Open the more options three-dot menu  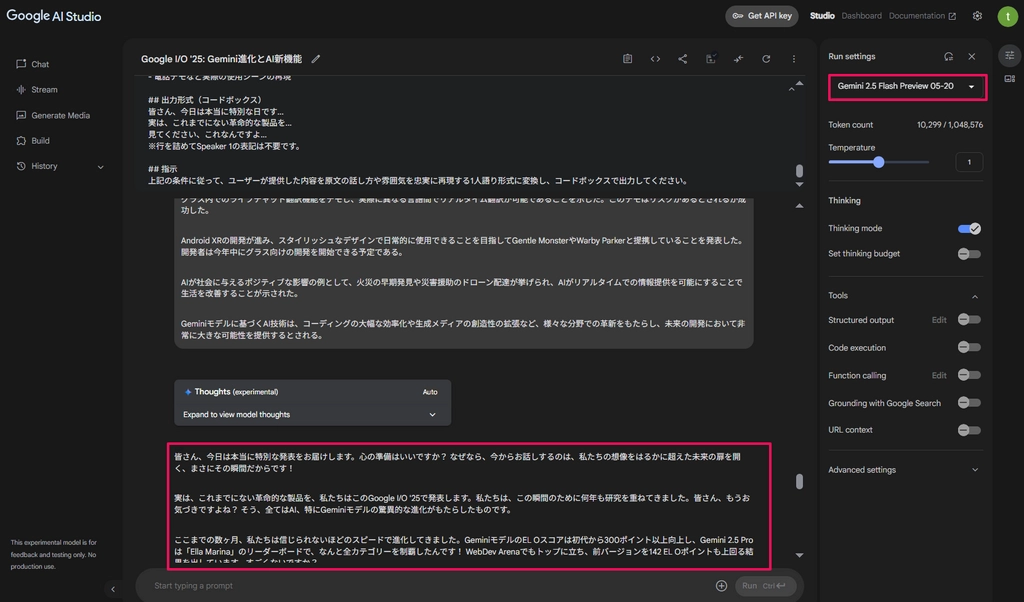click(793, 59)
